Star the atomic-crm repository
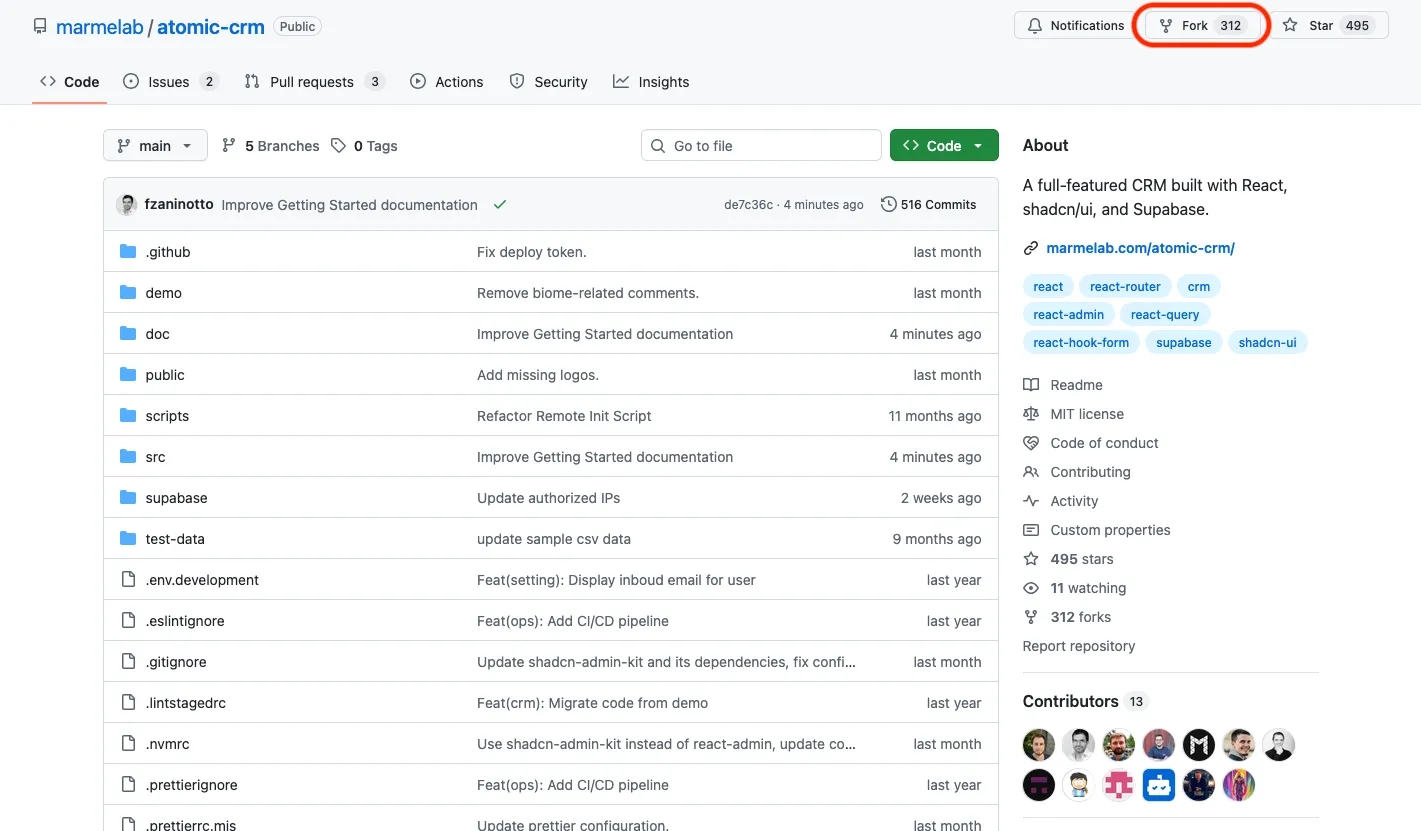Image resolution: width=1421 pixels, height=831 pixels. (x=1310, y=26)
